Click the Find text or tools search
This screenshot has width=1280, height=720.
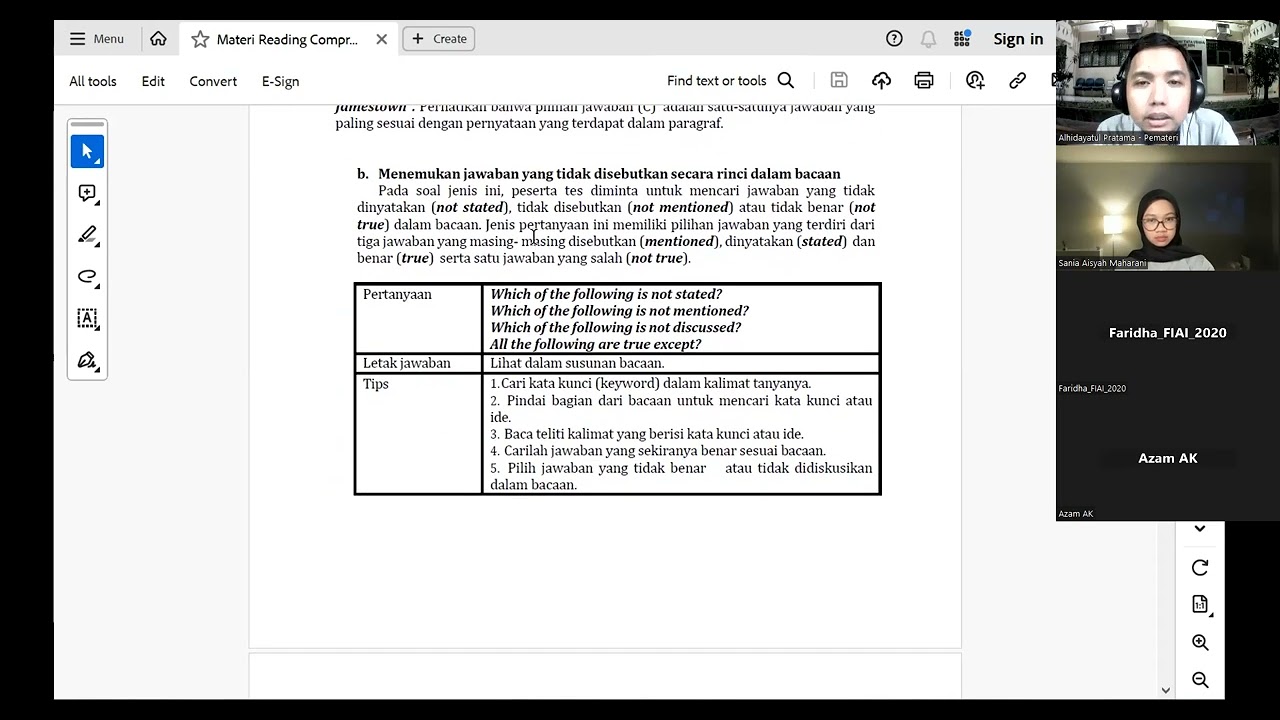coord(730,81)
